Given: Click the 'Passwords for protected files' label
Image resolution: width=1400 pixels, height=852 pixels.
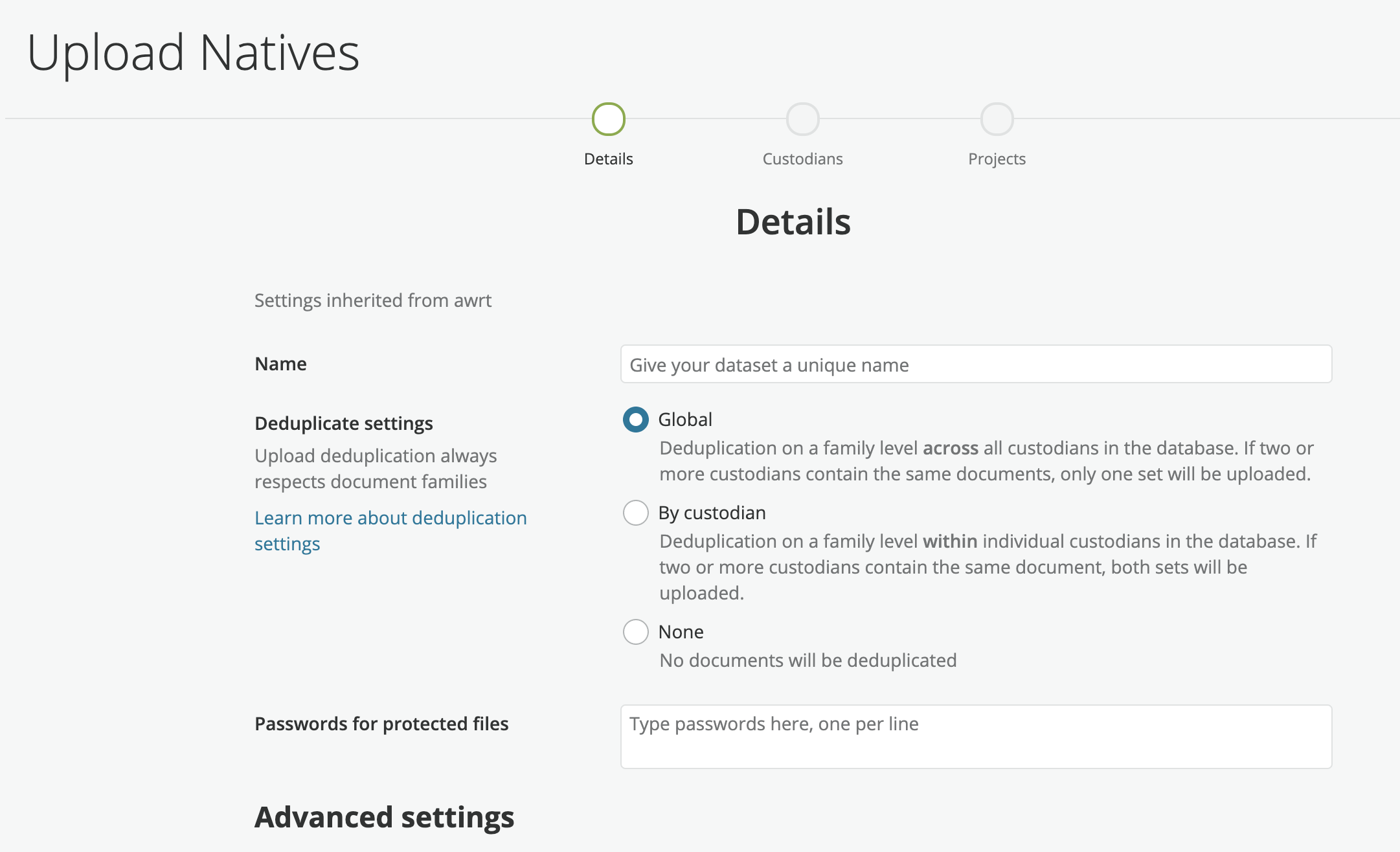Looking at the screenshot, I should [381, 724].
